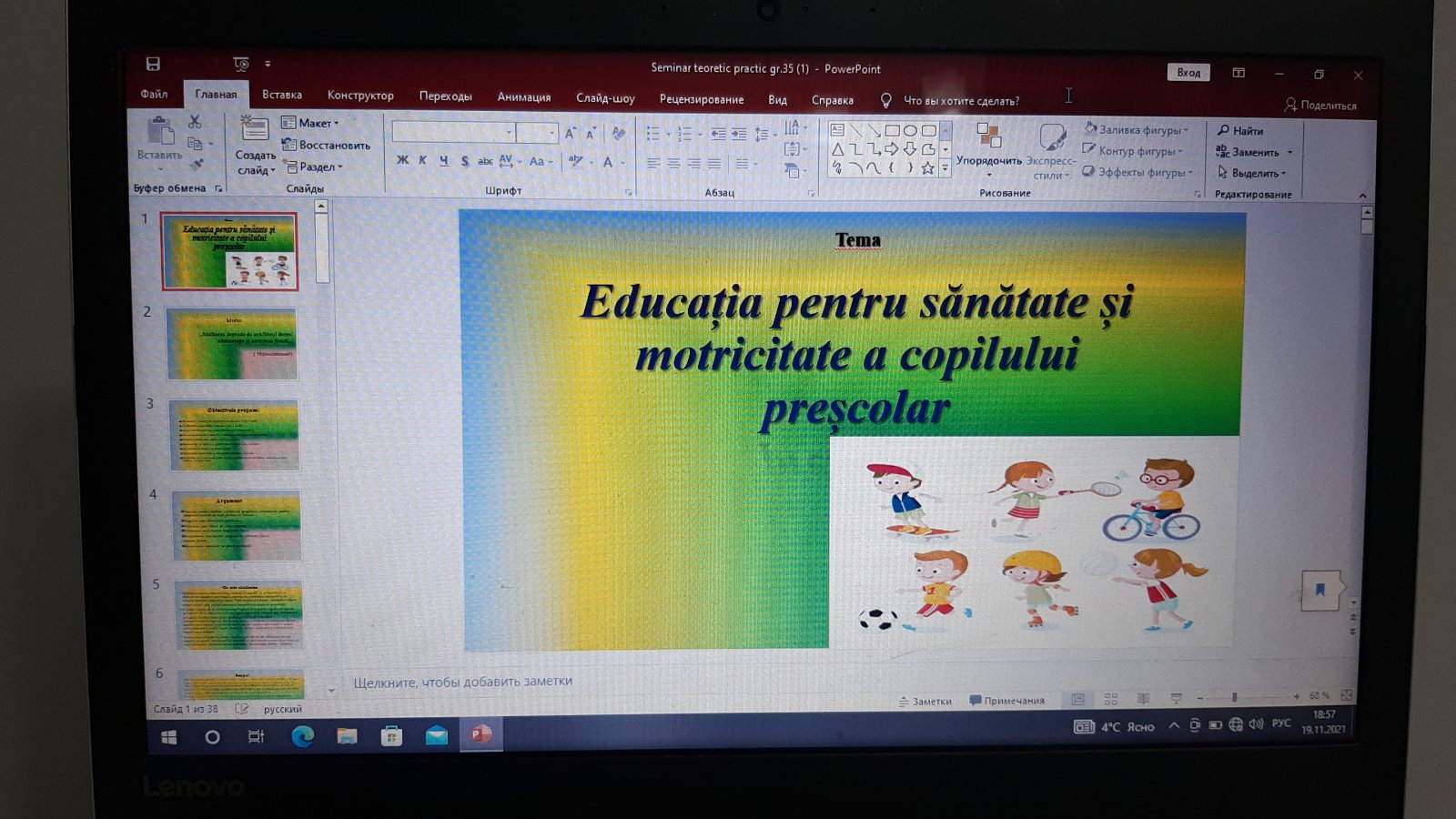
Task: Expand the Макет layout dropdown
Action: (310, 123)
